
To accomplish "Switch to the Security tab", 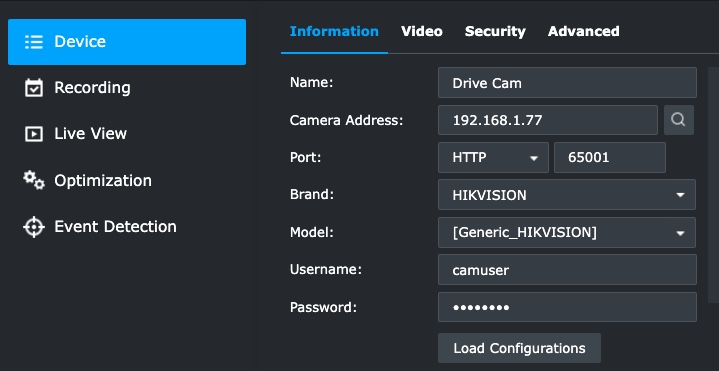I will coord(495,31).
